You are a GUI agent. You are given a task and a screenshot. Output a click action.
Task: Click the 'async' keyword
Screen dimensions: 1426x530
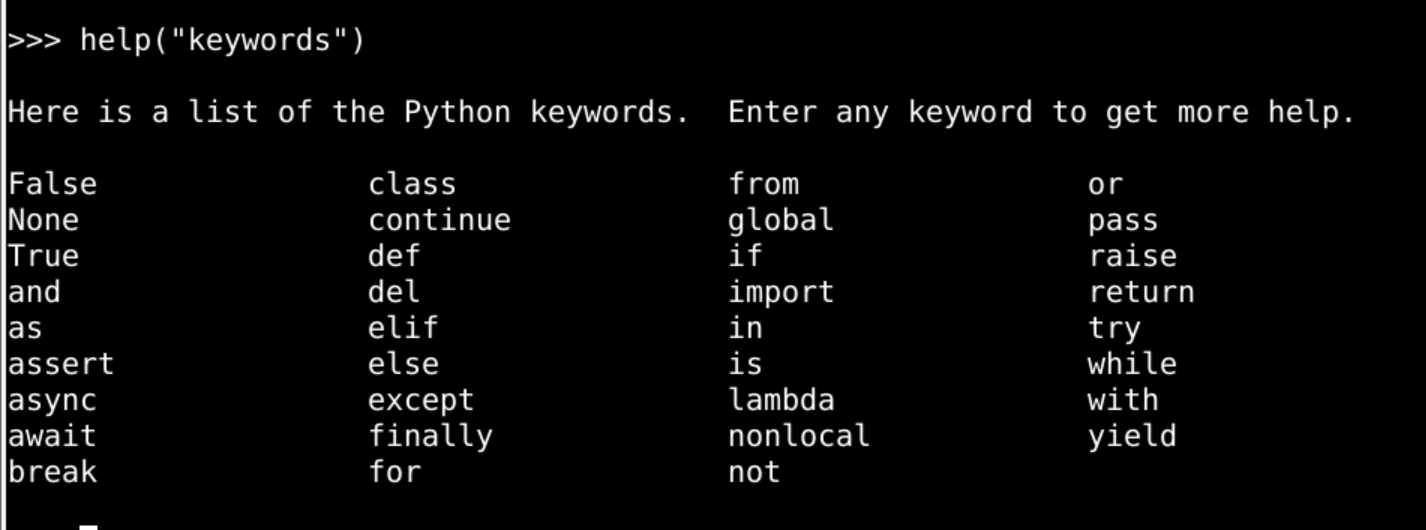click(53, 401)
